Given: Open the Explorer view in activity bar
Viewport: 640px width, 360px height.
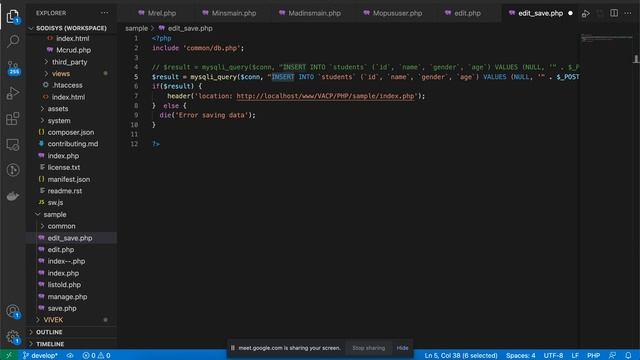Looking at the screenshot, I should [13, 16].
